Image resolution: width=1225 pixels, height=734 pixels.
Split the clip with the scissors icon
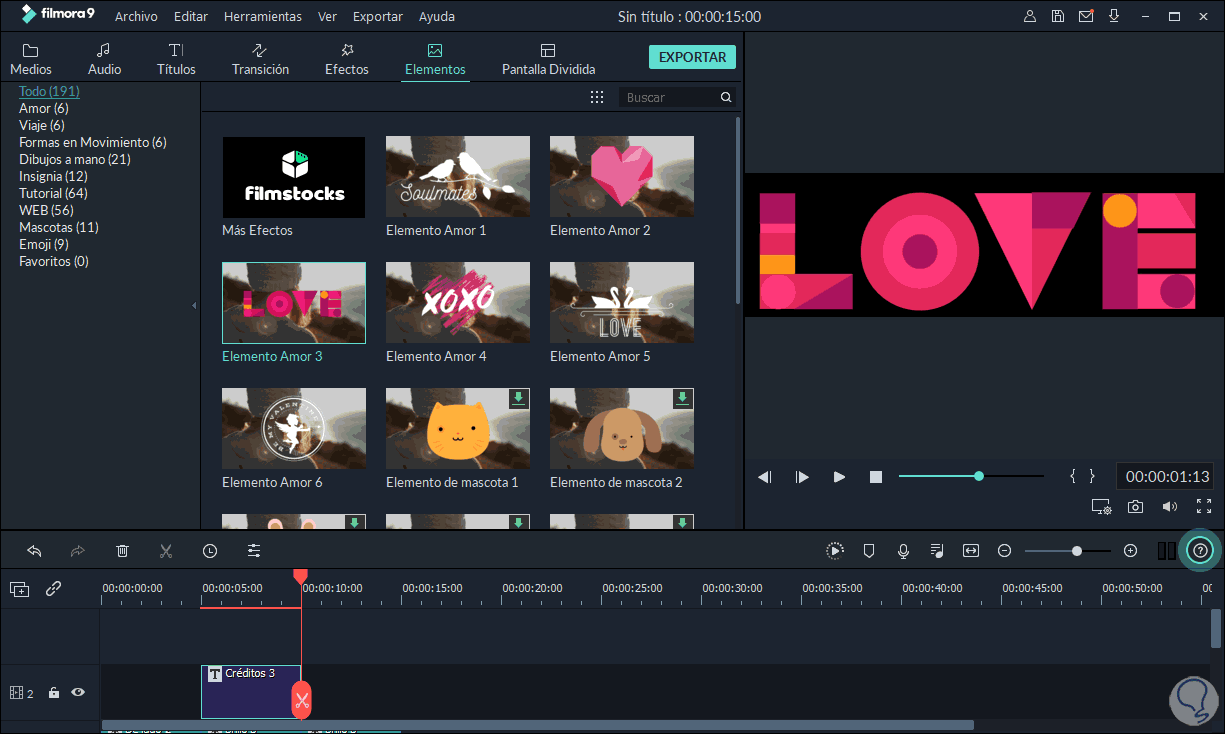(x=164, y=550)
